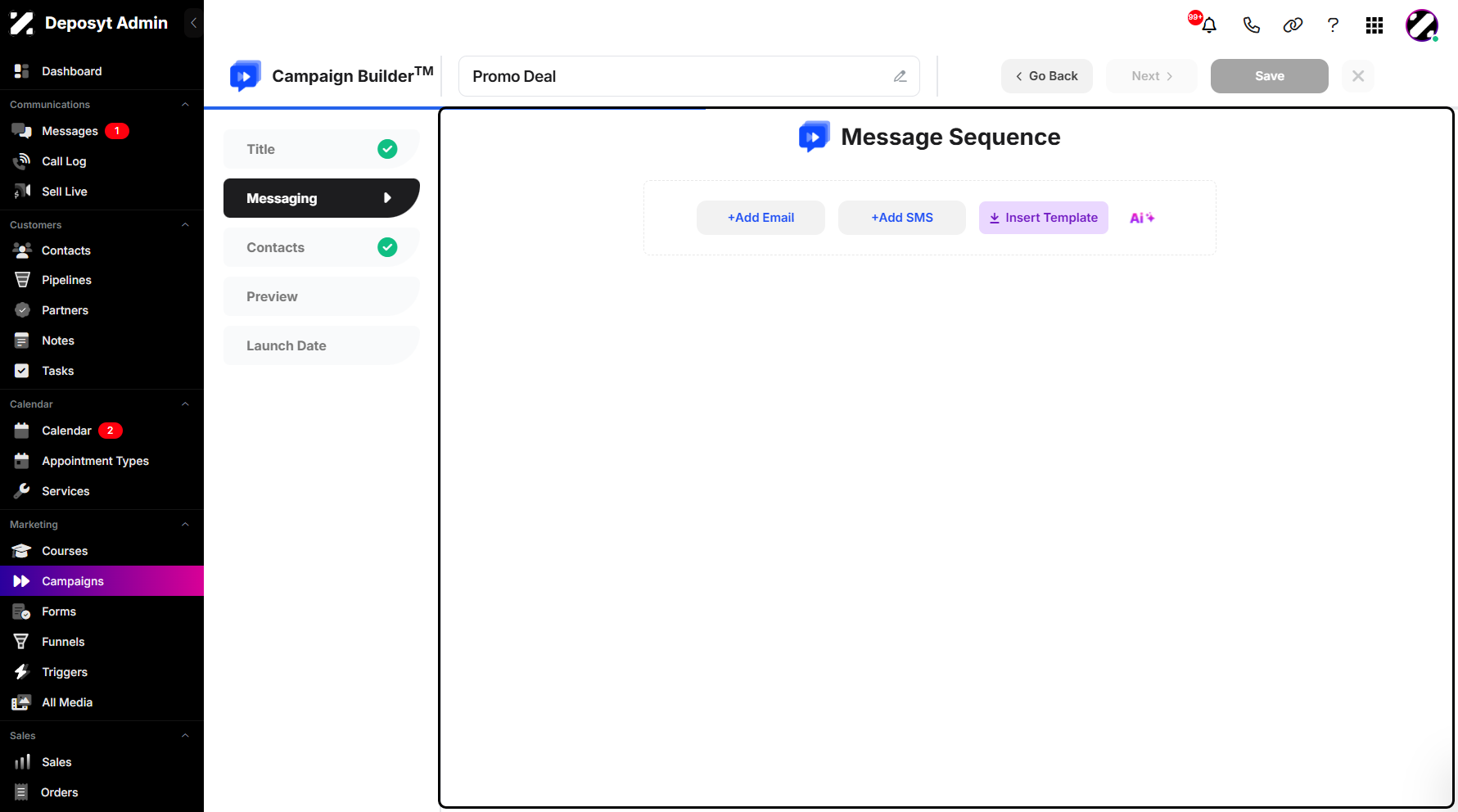Click the Next button

click(x=1152, y=76)
